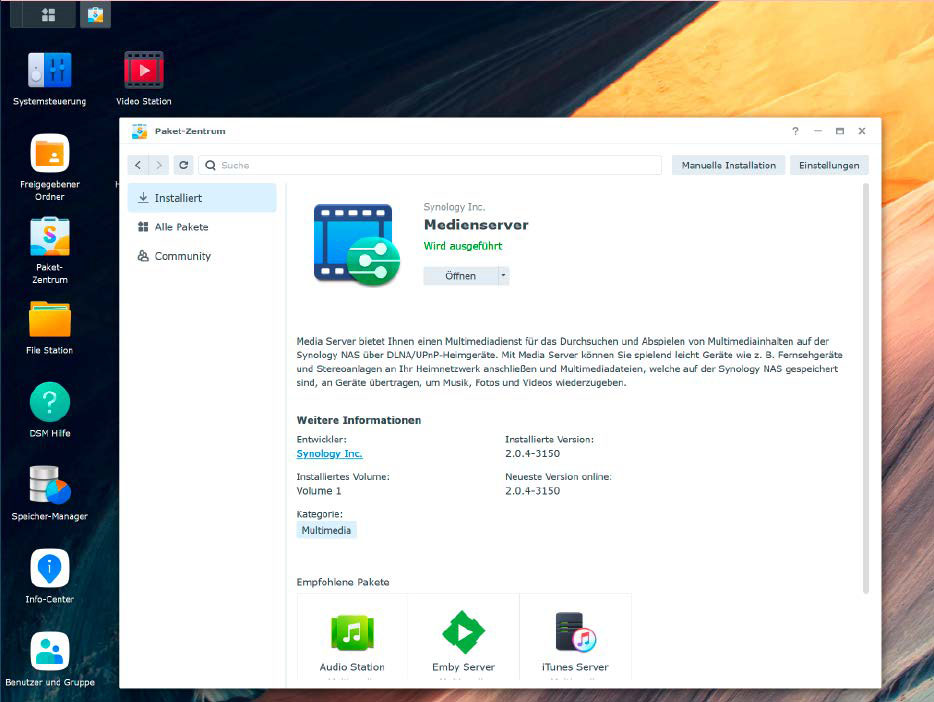Image resolution: width=934 pixels, height=702 pixels.
Task: Click the Multimedia category tag
Action: (326, 530)
